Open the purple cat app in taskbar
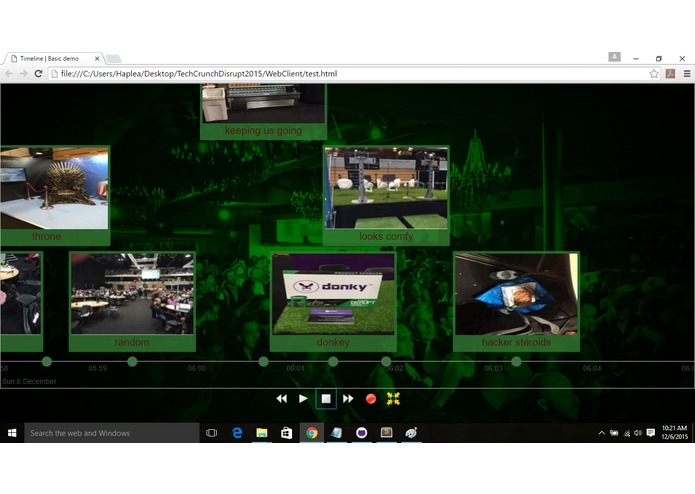695x494 pixels. click(x=362, y=433)
